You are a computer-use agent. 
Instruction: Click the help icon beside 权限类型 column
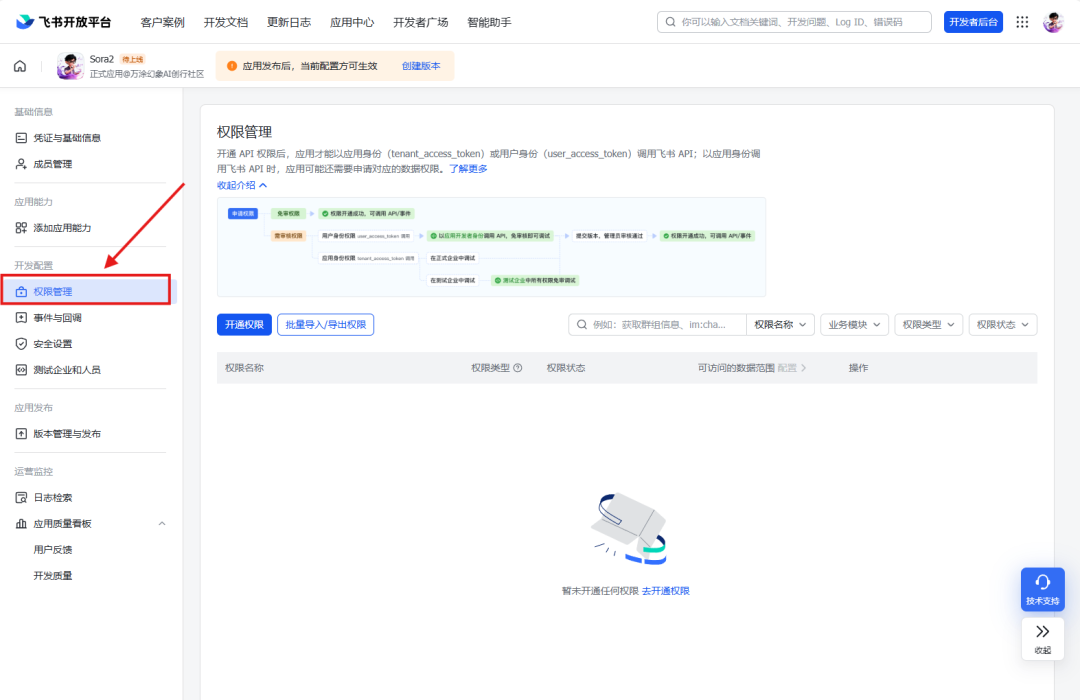point(518,368)
